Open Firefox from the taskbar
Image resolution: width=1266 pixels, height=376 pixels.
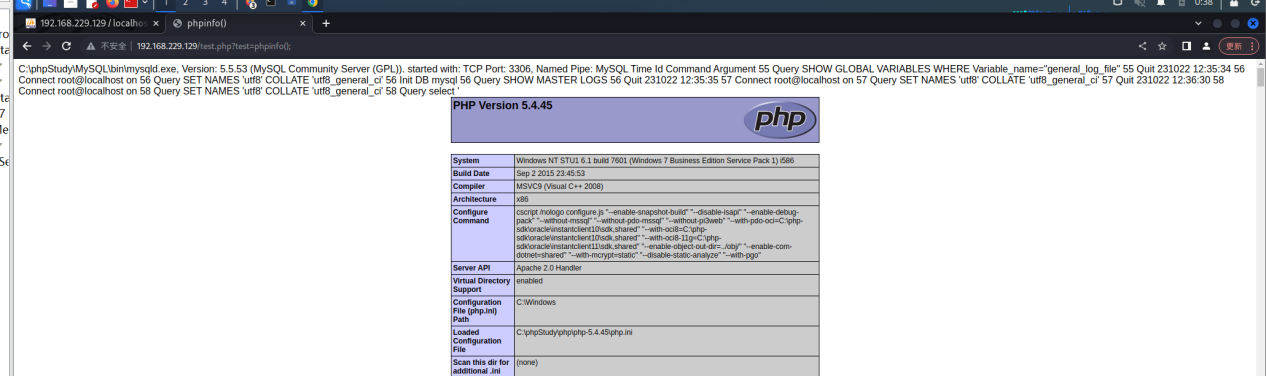112,3
